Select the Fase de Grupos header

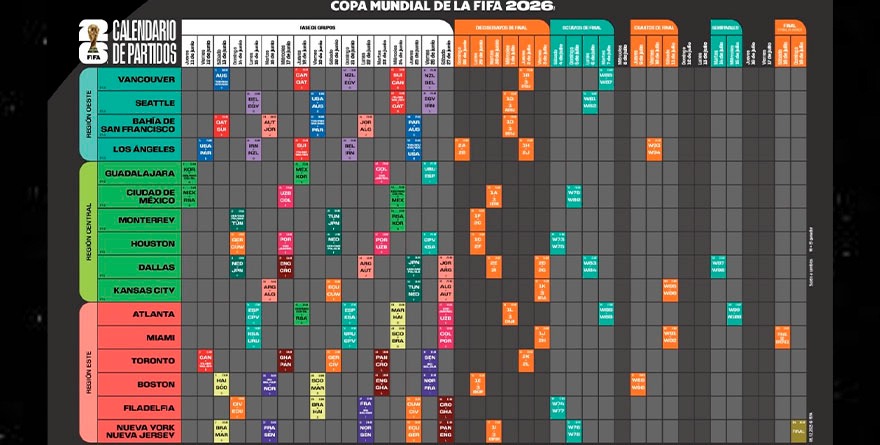point(319,27)
